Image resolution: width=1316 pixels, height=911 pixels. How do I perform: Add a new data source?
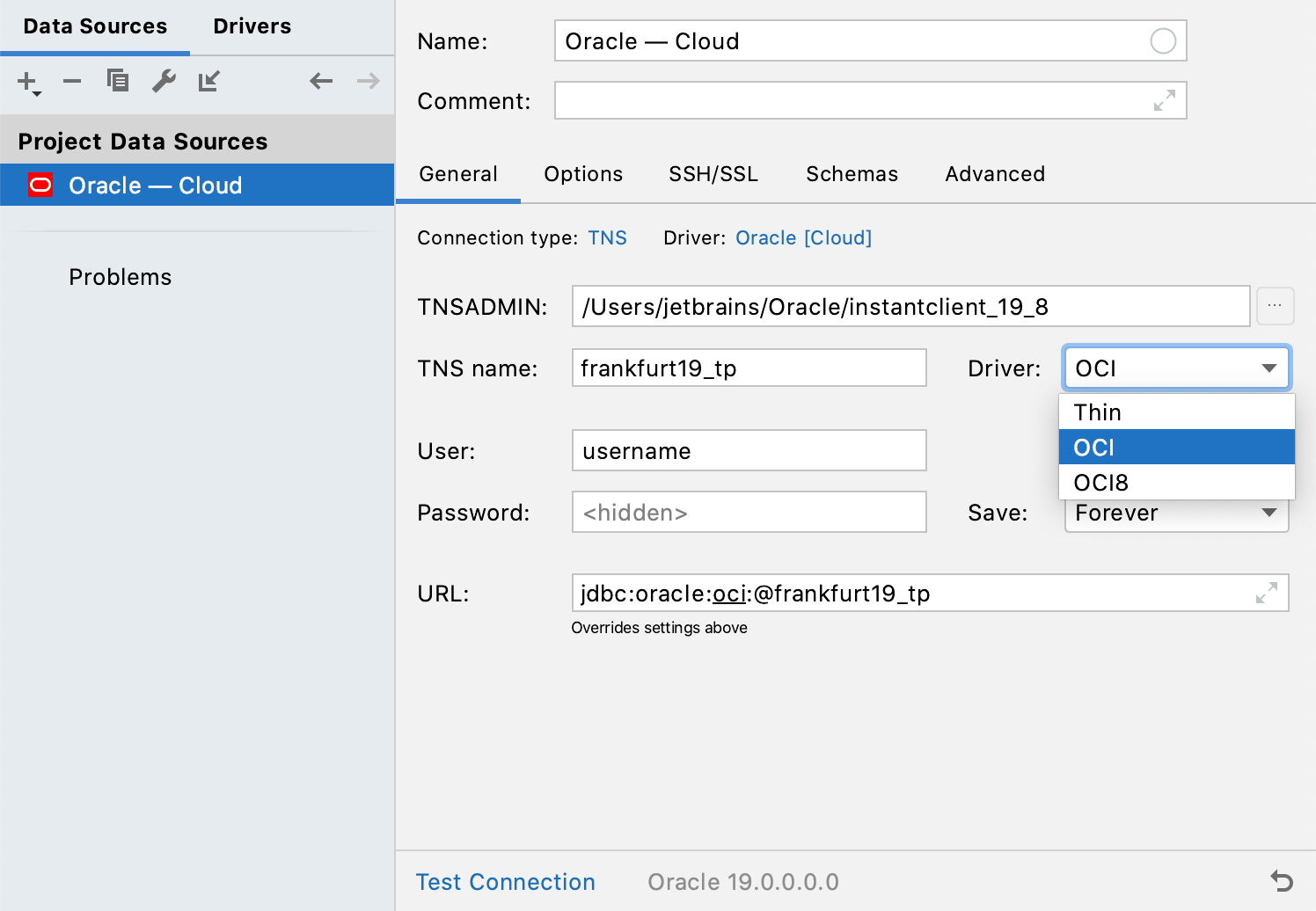point(26,81)
